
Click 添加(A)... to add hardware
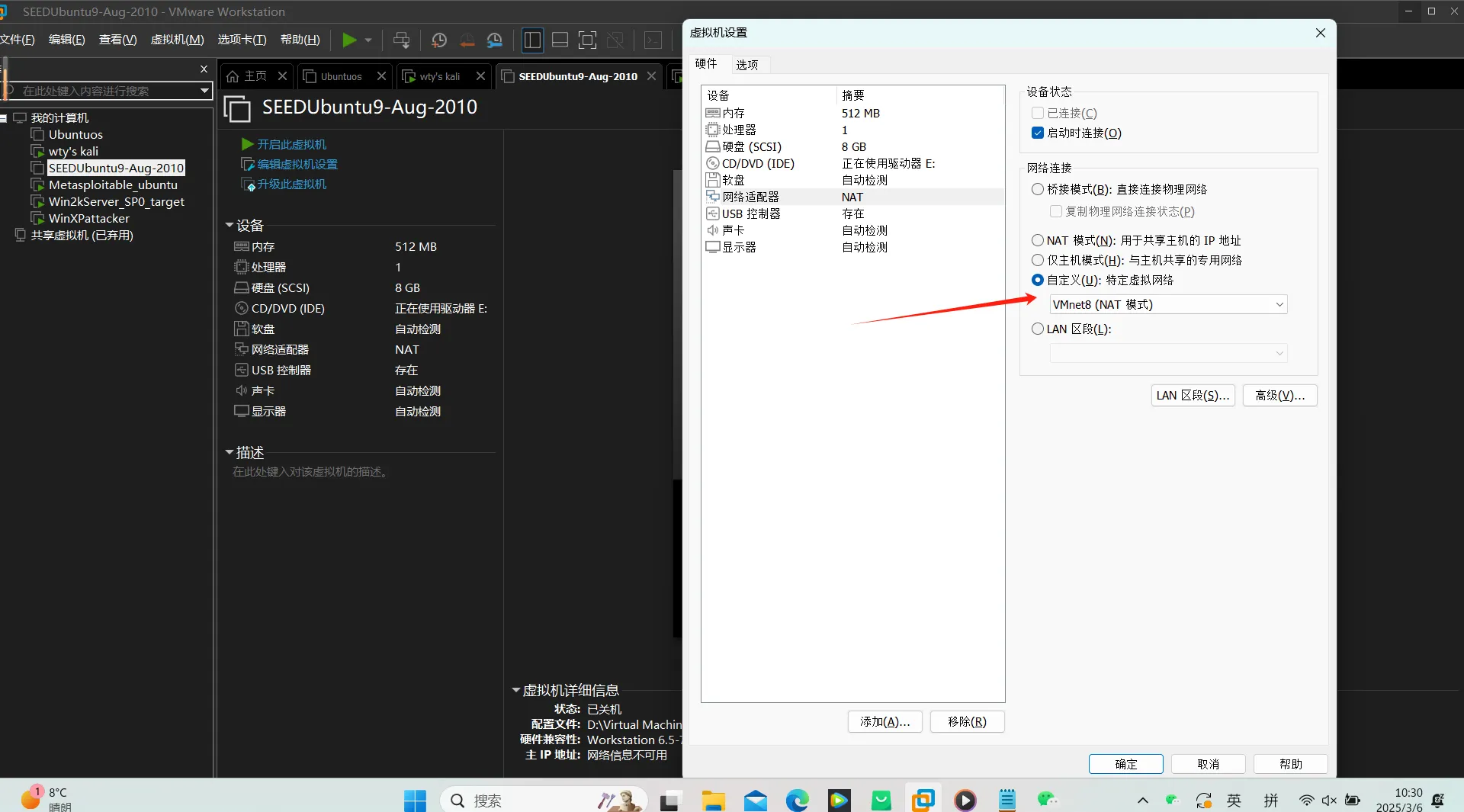[x=885, y=721]
